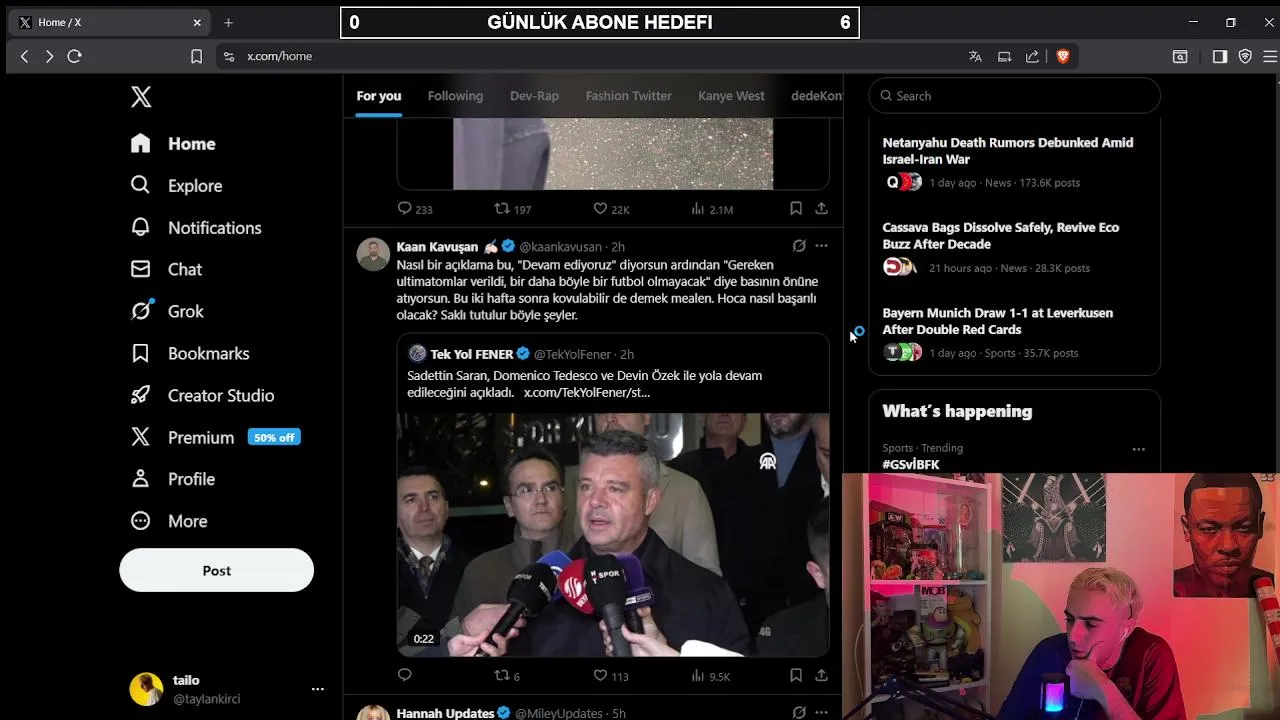Open the Brave Shields lion icon
The height and width of the screenshot is (720, 1280).
coord(1062,57)
